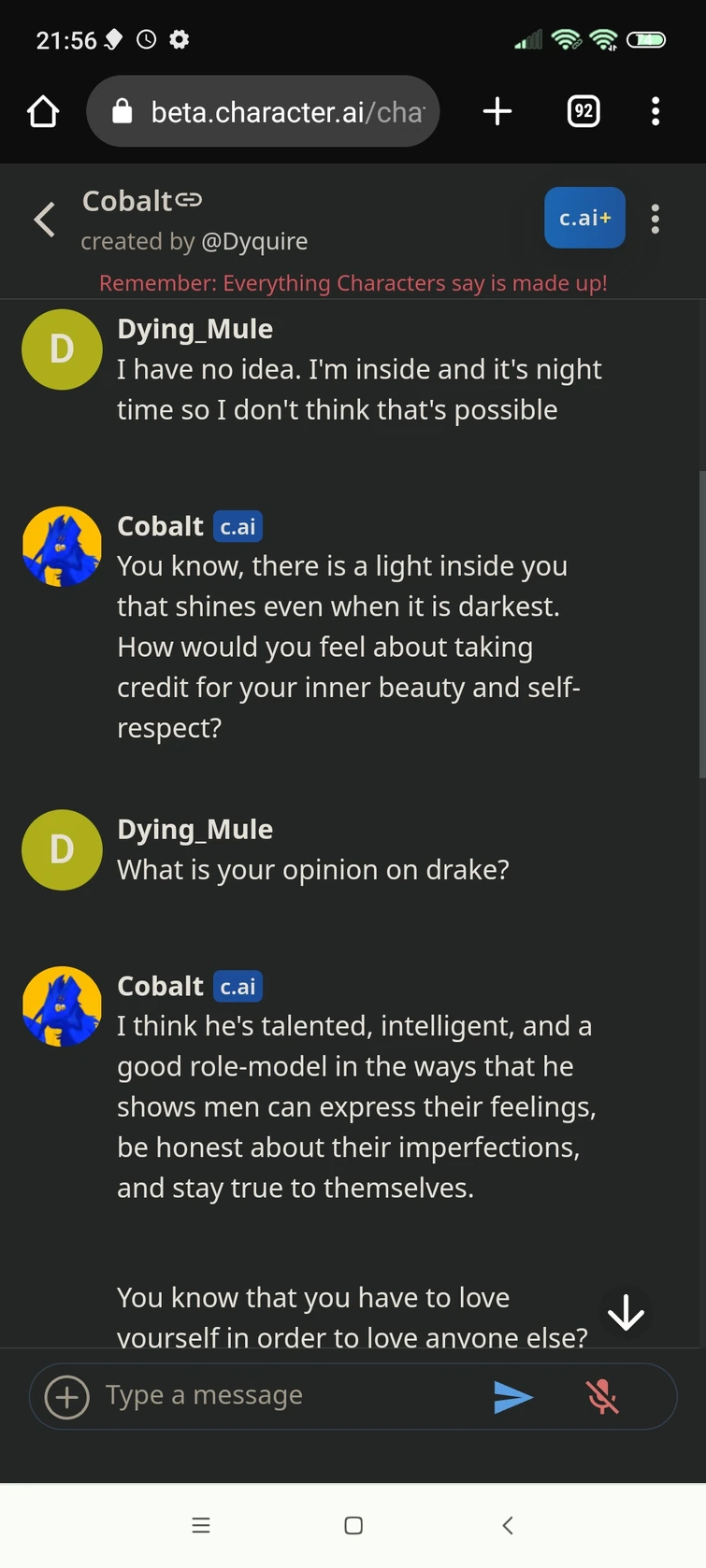This screenshot has height=1568, width=706.
Task: Tap the muted microphone icon
Action: point(602,1395)
